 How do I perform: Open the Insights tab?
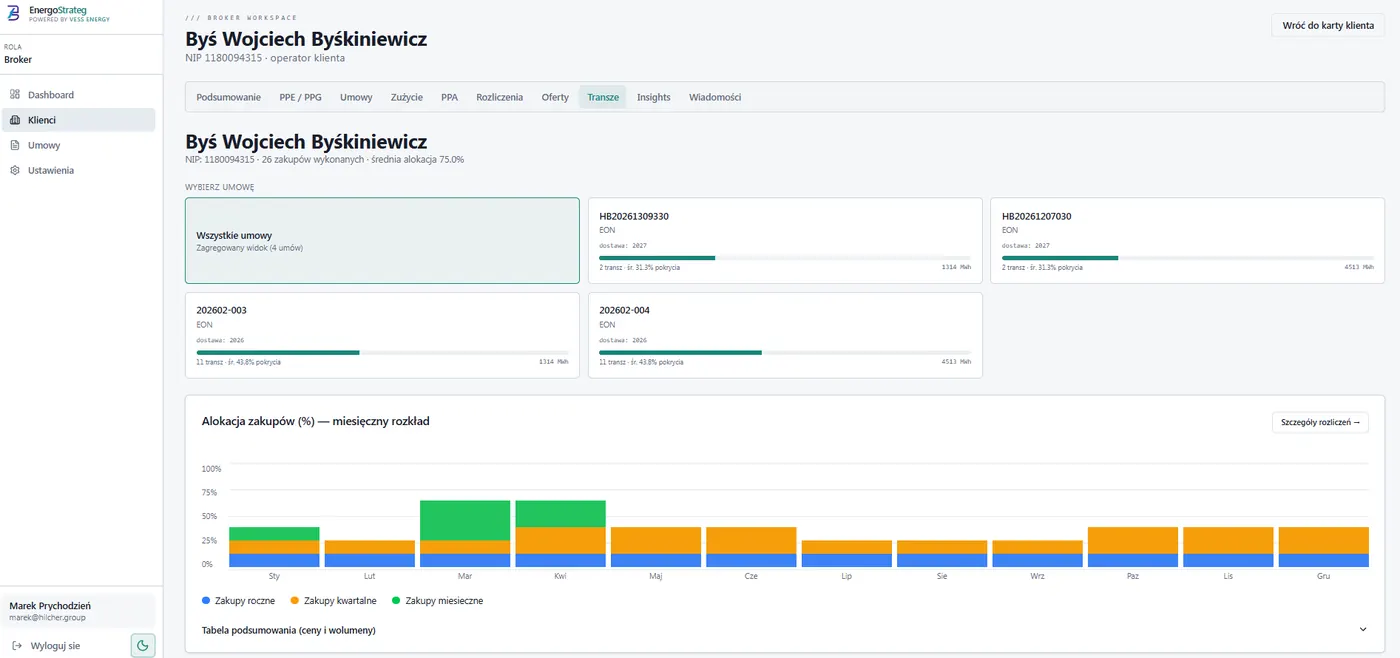click(654, 97)
